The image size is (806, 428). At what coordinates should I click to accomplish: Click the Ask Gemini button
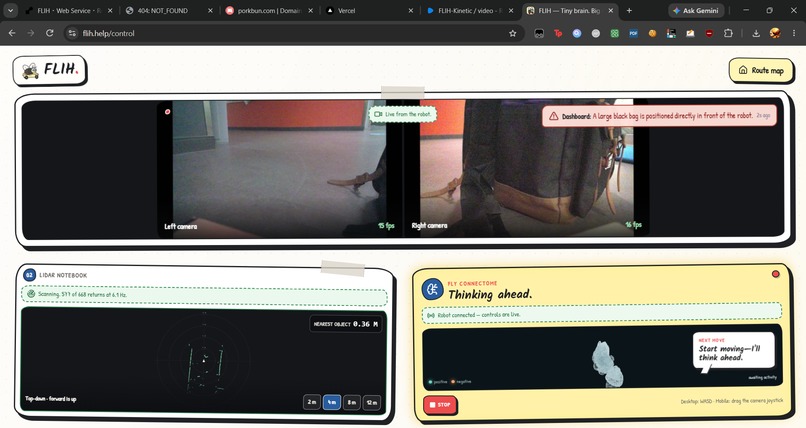coord(696,10)
